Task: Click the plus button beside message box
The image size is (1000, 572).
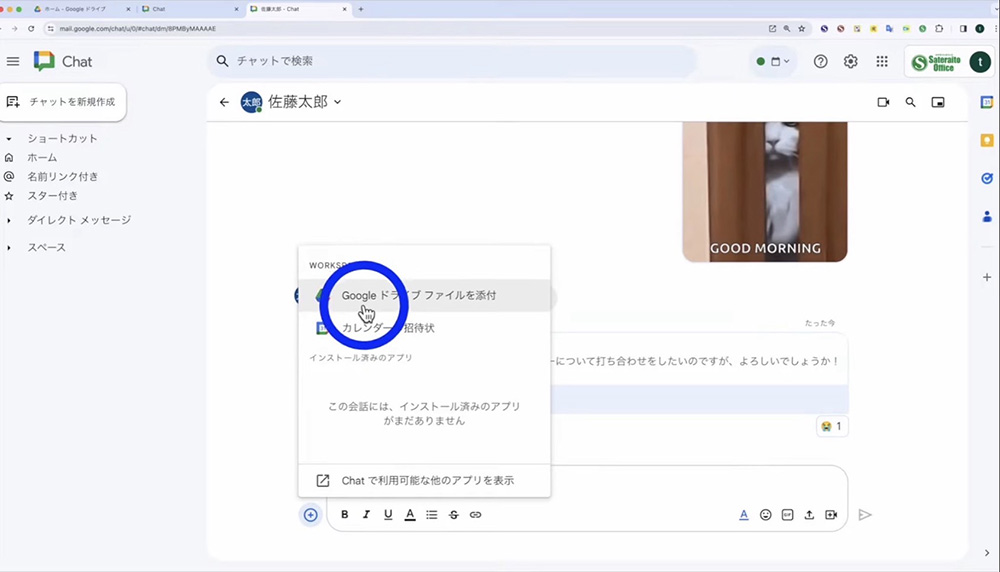Action: tap(311, 515)
